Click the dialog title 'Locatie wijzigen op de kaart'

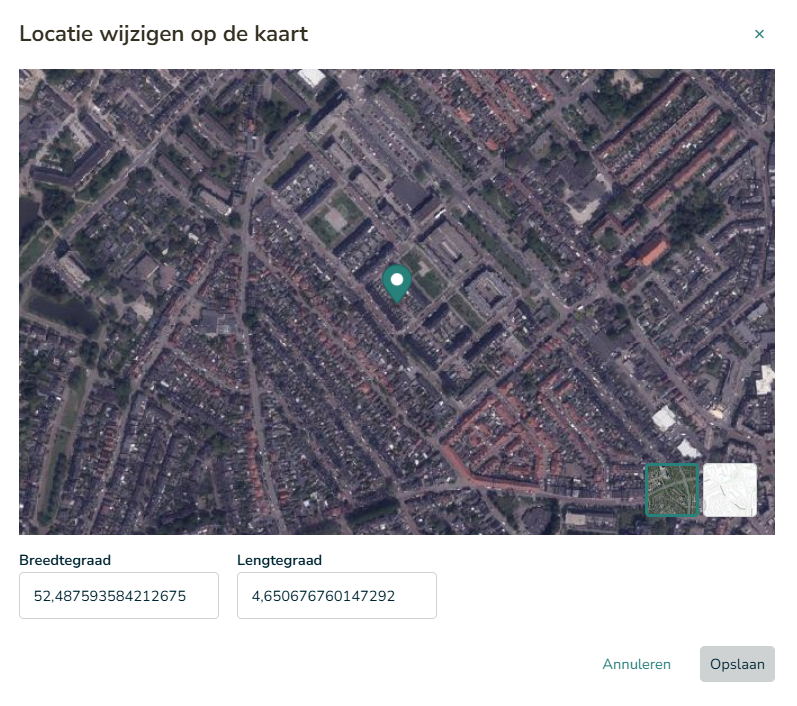pos(164,34)
